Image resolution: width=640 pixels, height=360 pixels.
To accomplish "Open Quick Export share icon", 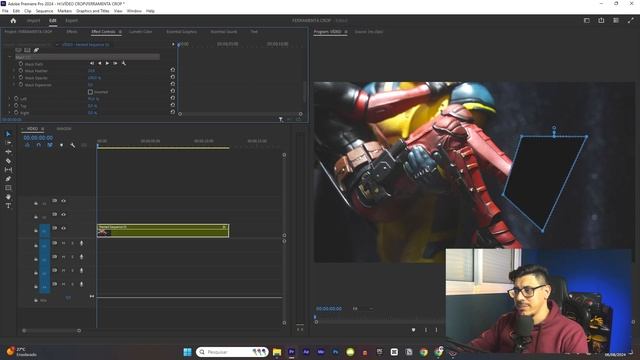I will [601, 20].
